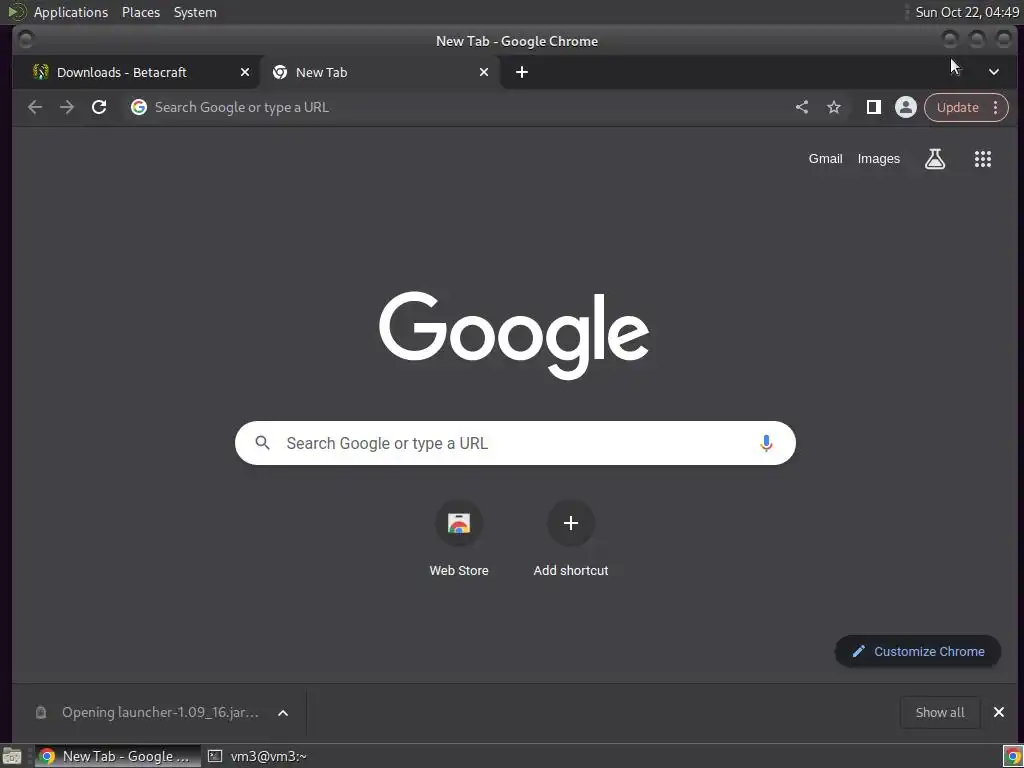Screen dimensions: 1024x768
Task: Show all downloads
Action: tap(940, 712)
